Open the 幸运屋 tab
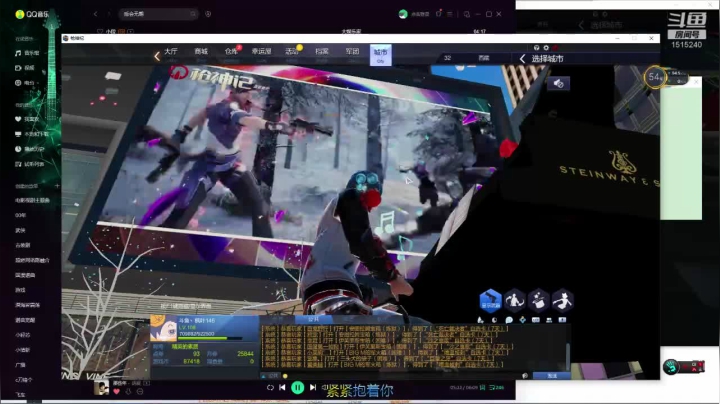 tap(261, 51)
